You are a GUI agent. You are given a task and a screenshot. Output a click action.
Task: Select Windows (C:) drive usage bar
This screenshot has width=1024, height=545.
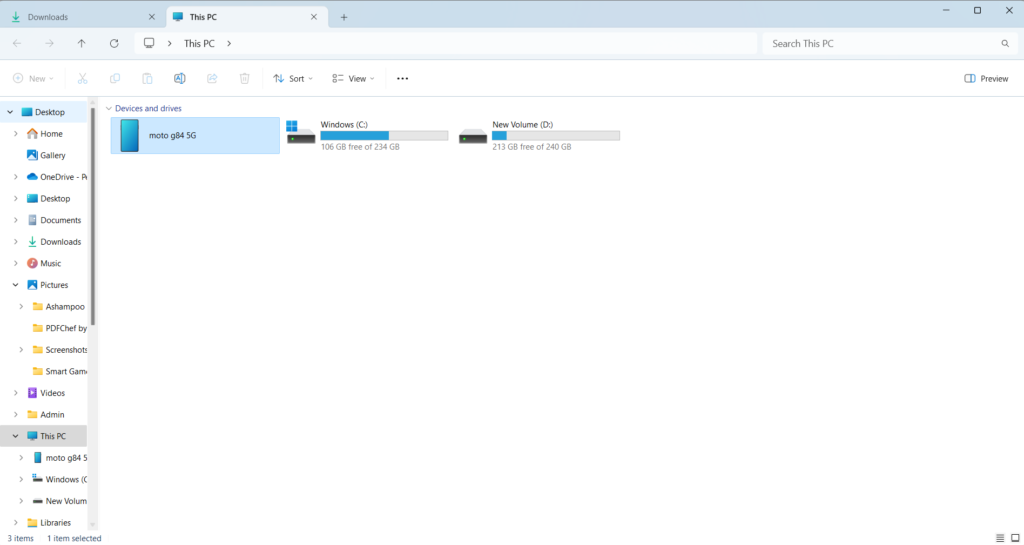pos(369,135)
